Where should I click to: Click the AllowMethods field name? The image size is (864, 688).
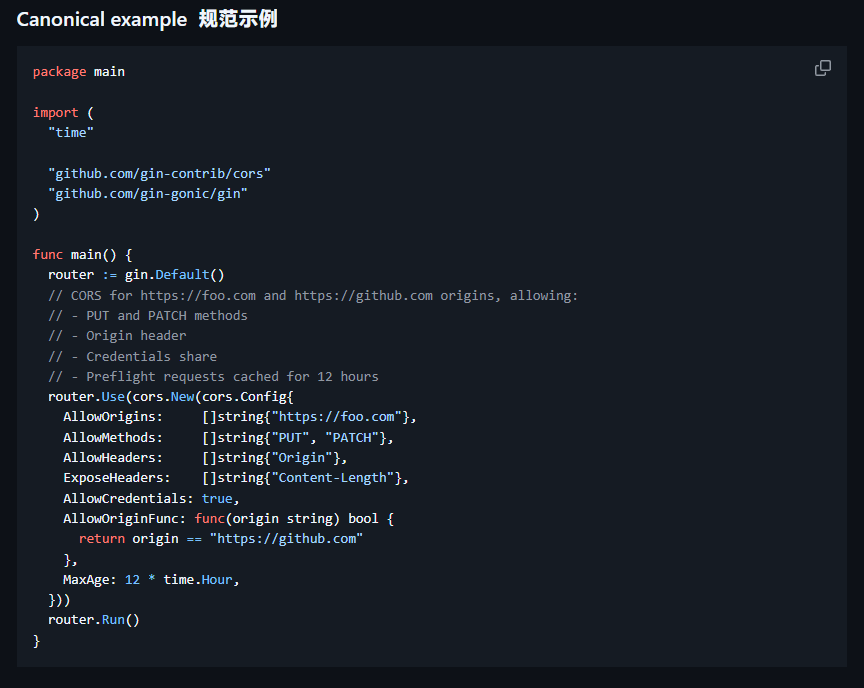(112, 437)
